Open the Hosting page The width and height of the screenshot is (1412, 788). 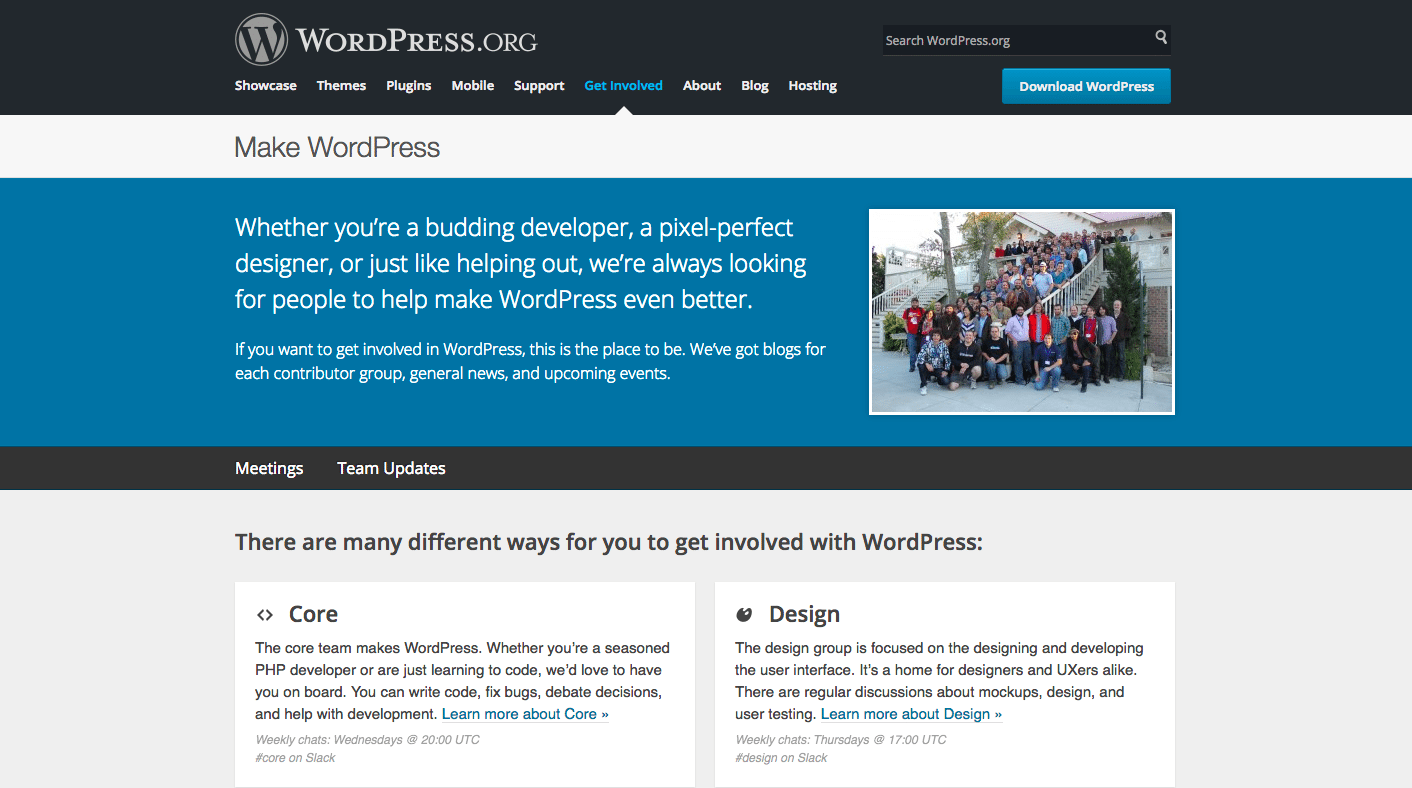pos(812,85)
